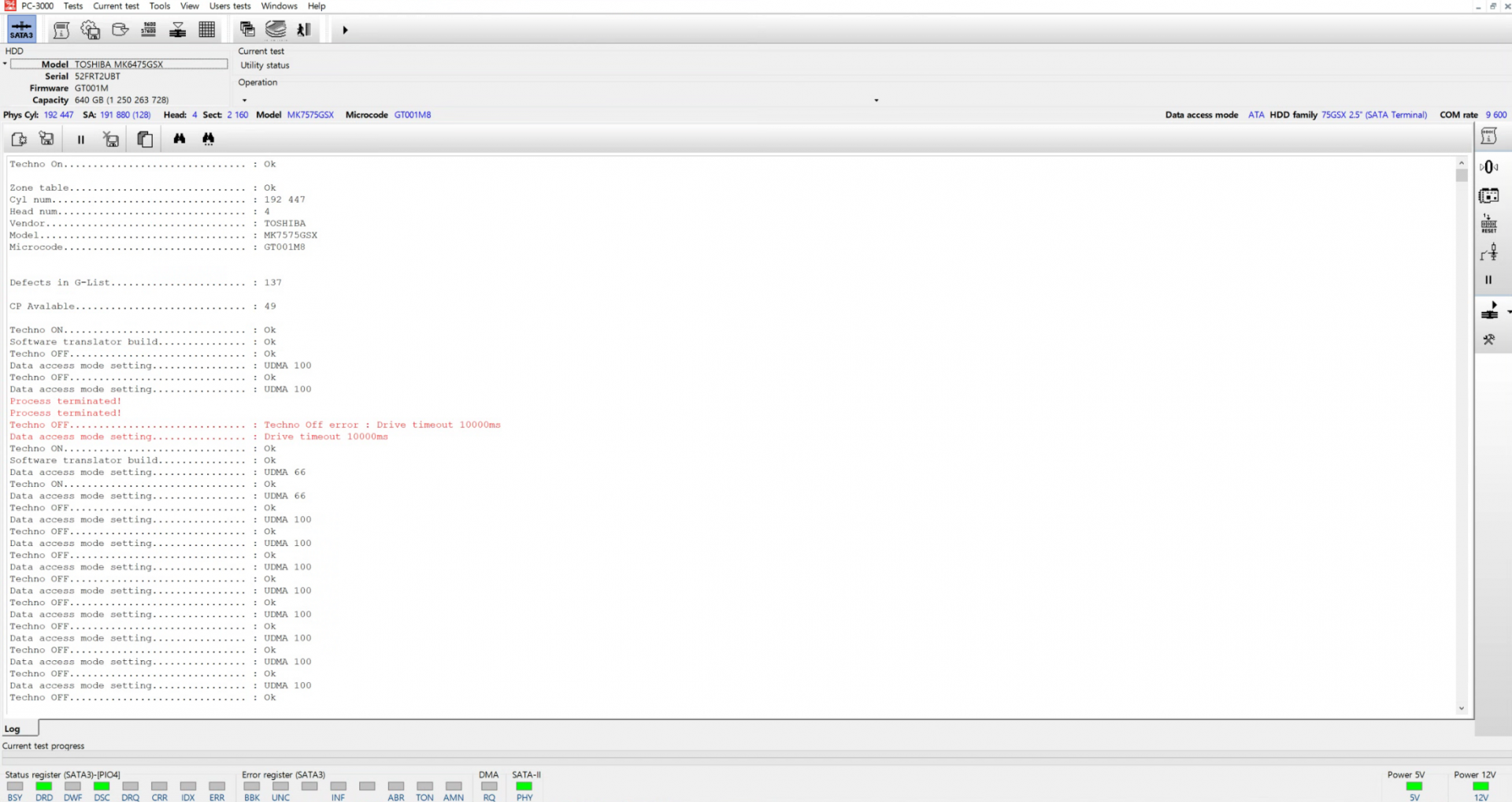Viewport: 1512px width, 802px height.
Task: Open the Users tests menu
Action: click(x=230, y=6)
